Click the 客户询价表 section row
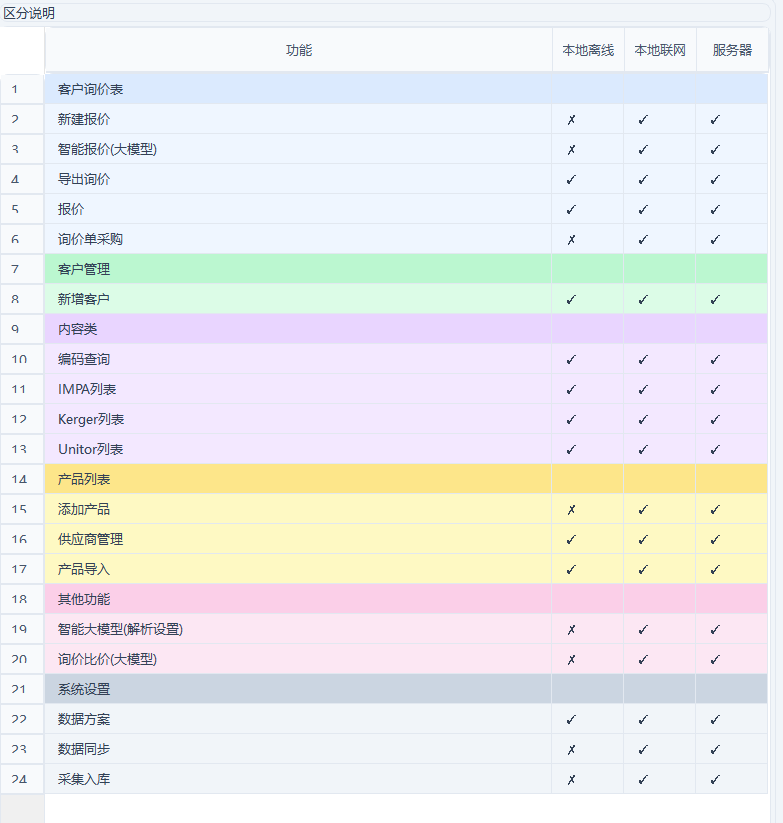Viewport: 783px width, 823px height. [x=406, y=89]
